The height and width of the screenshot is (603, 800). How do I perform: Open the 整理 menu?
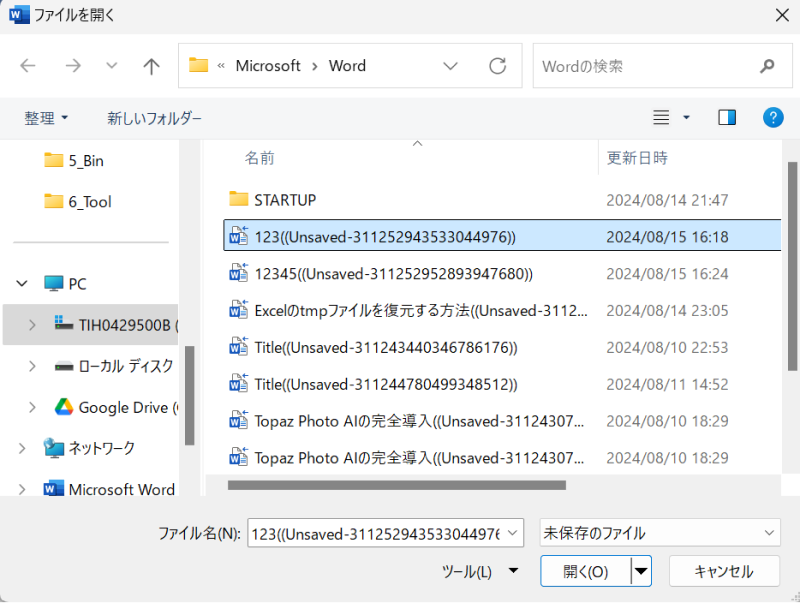pyautogui.click(x=46, y=118)
